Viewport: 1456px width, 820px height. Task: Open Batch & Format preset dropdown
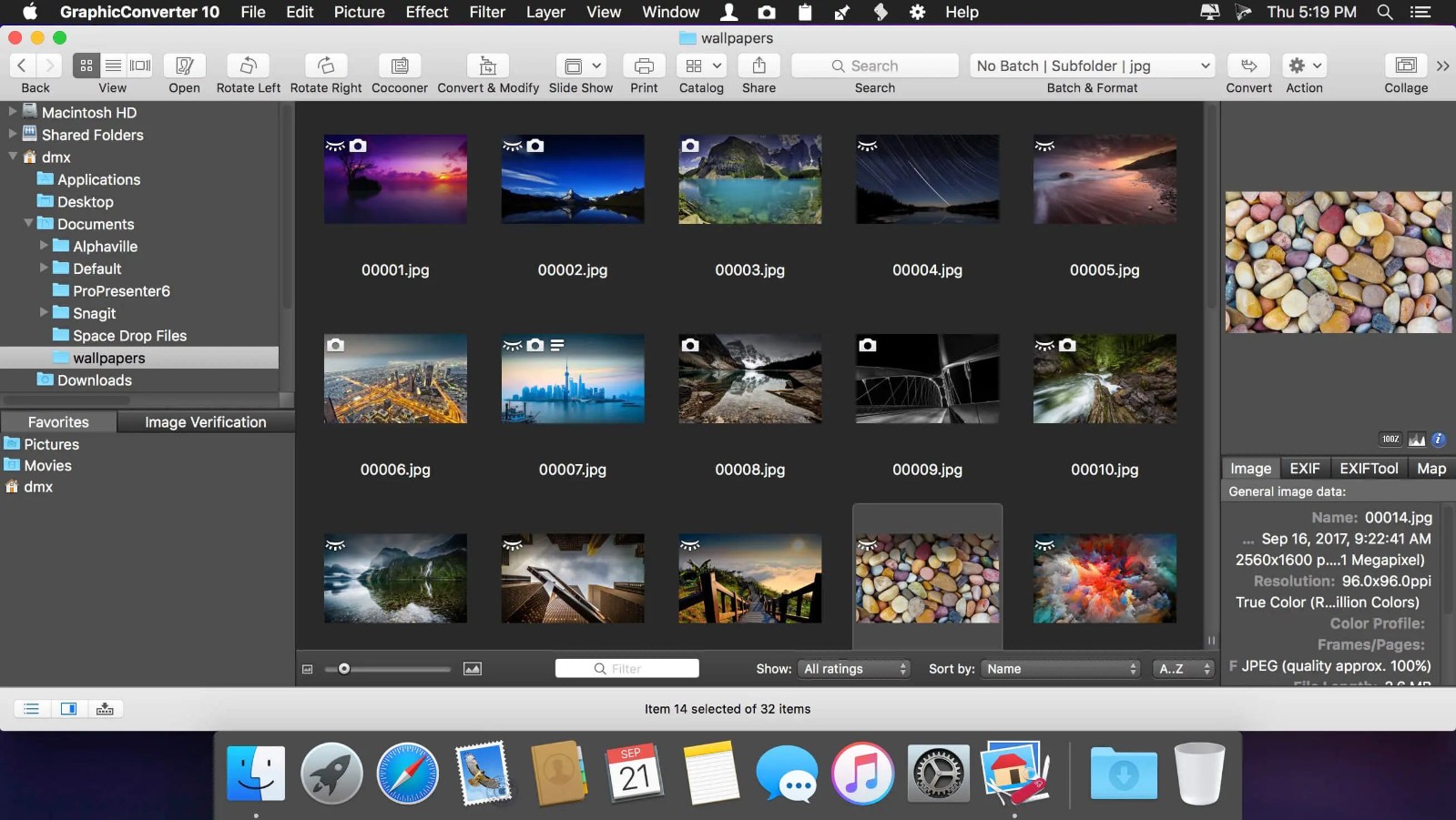[1093, 66]
